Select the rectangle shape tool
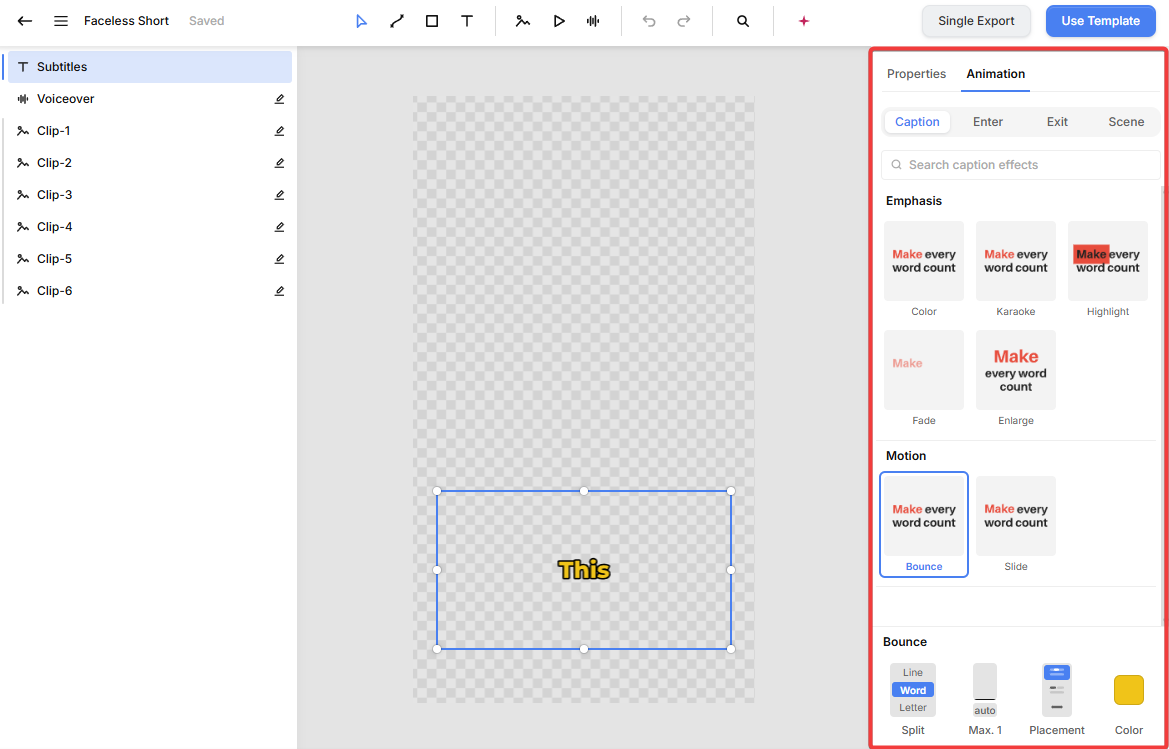The width and height of the screenshot is (1169, 749). [432, 21]
